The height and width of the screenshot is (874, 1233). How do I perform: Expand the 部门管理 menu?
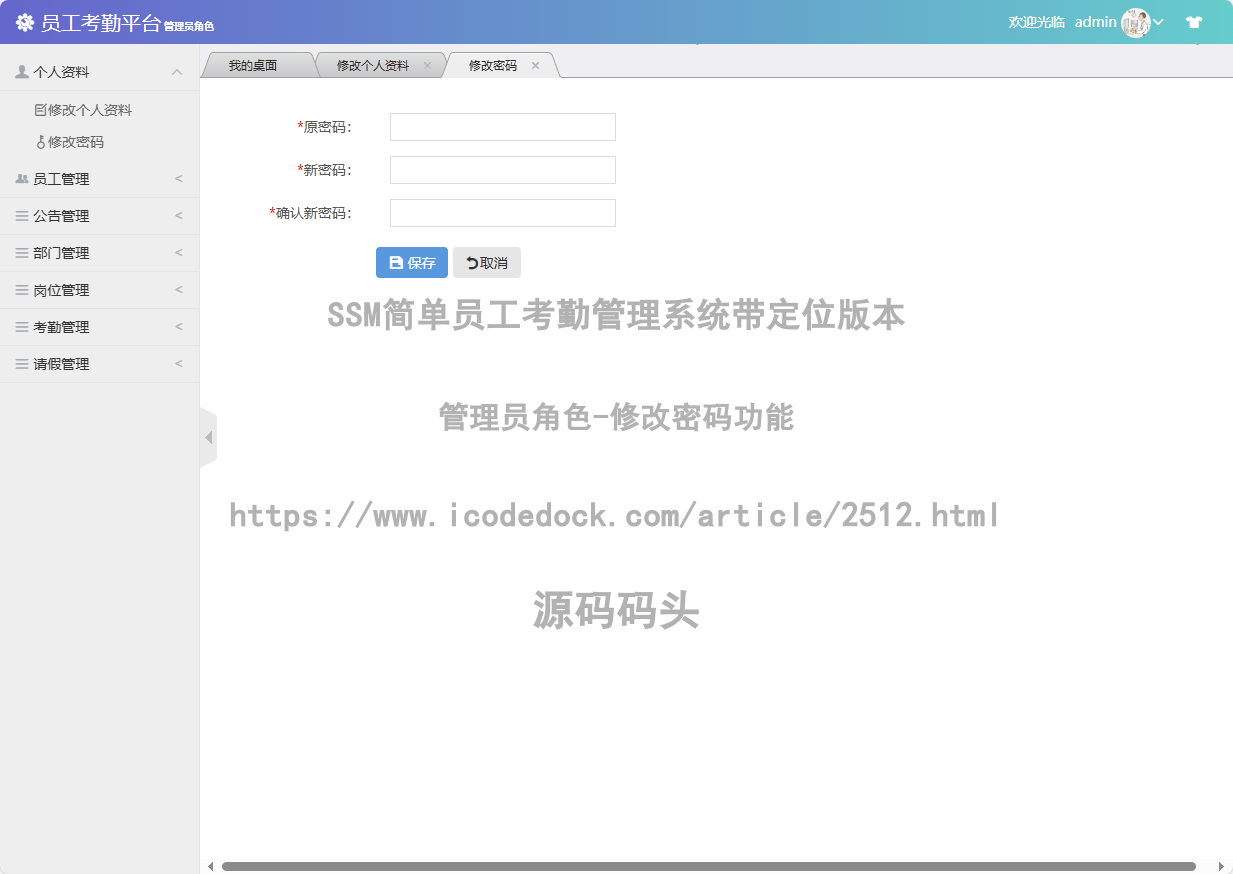click(x=100, y=253)
